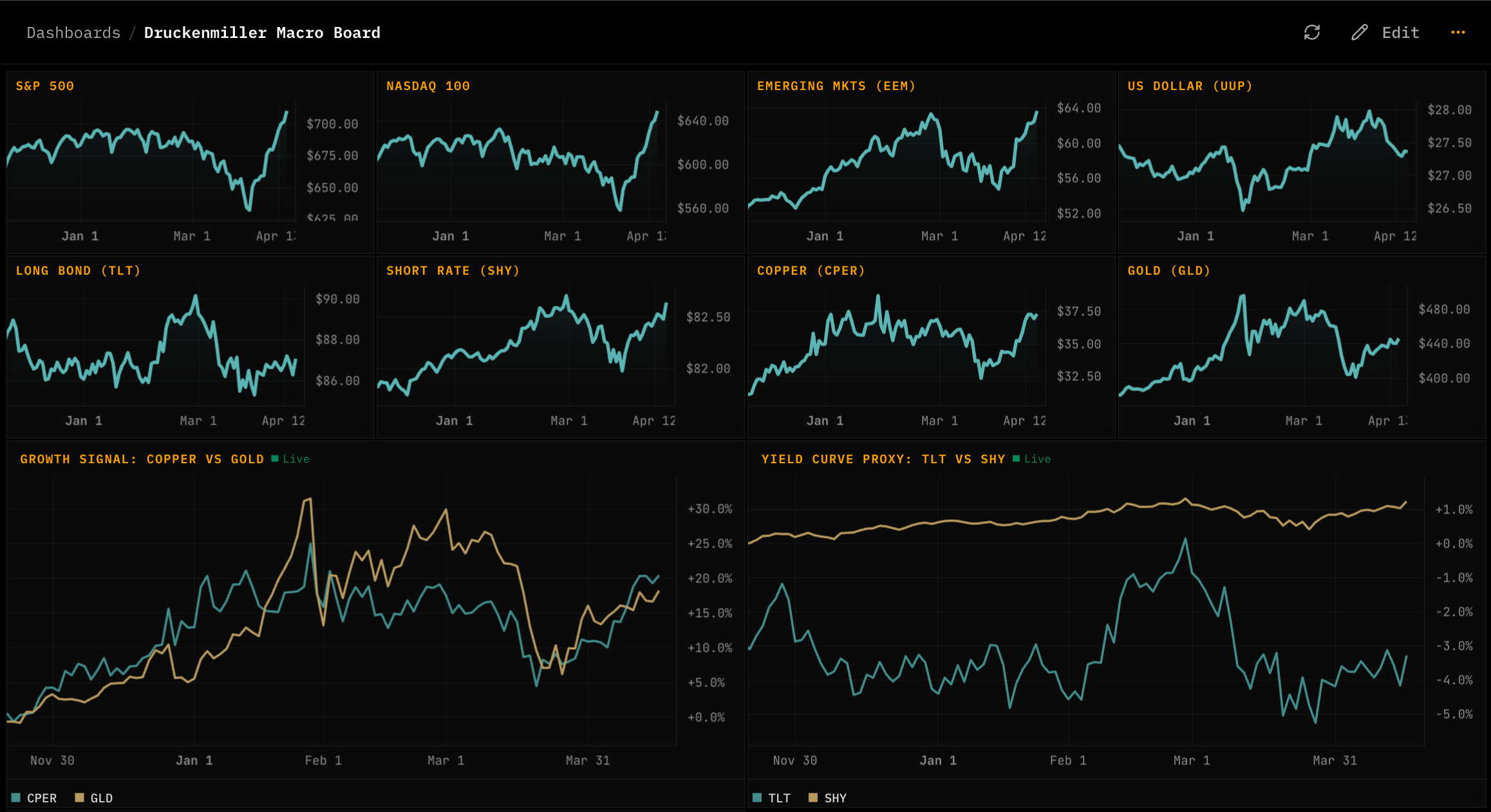The width and height of the screenshot is (1491, 812).
Task: Navigate back via the Dashboards breadcrumb
Action: click(x=73, y=32)
